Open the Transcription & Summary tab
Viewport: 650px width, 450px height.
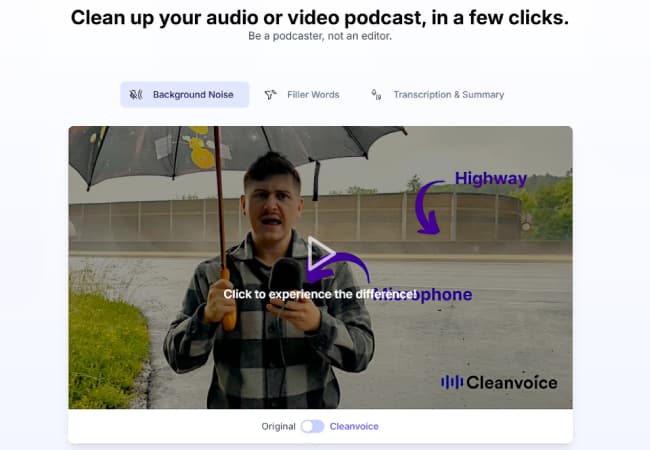(x=438, y=95)
